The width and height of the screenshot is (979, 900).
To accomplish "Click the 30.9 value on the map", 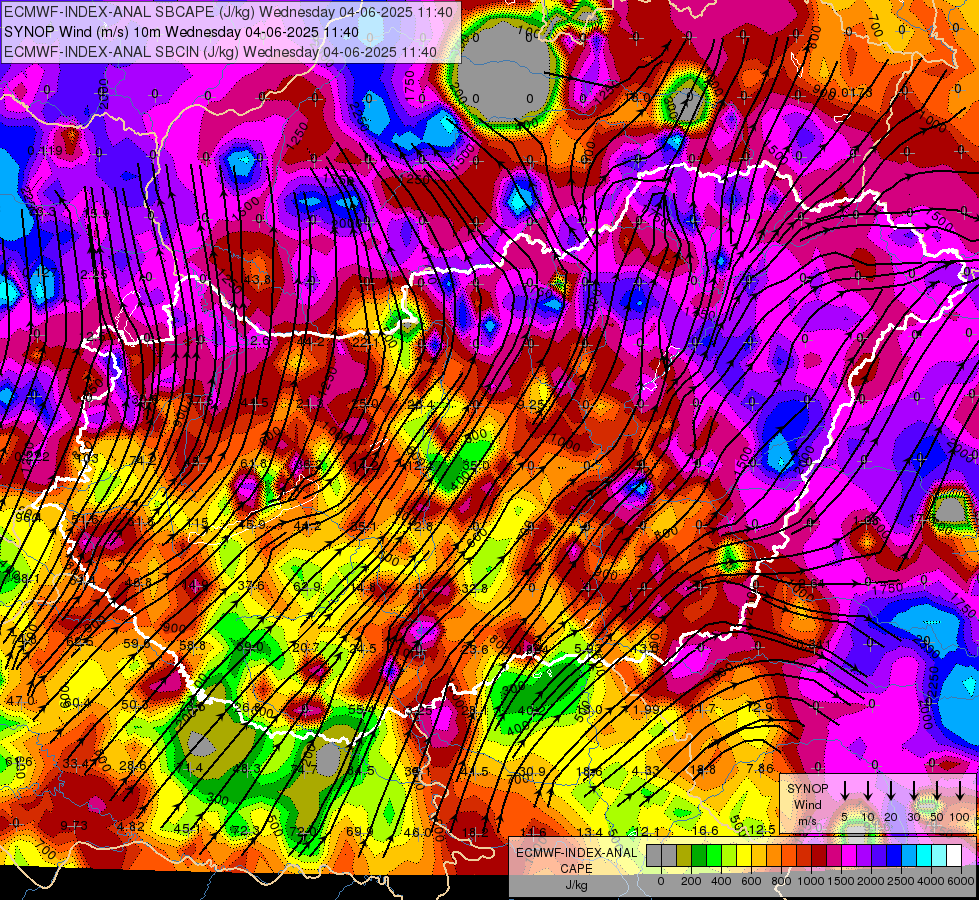I will click(x=533, y=772).
